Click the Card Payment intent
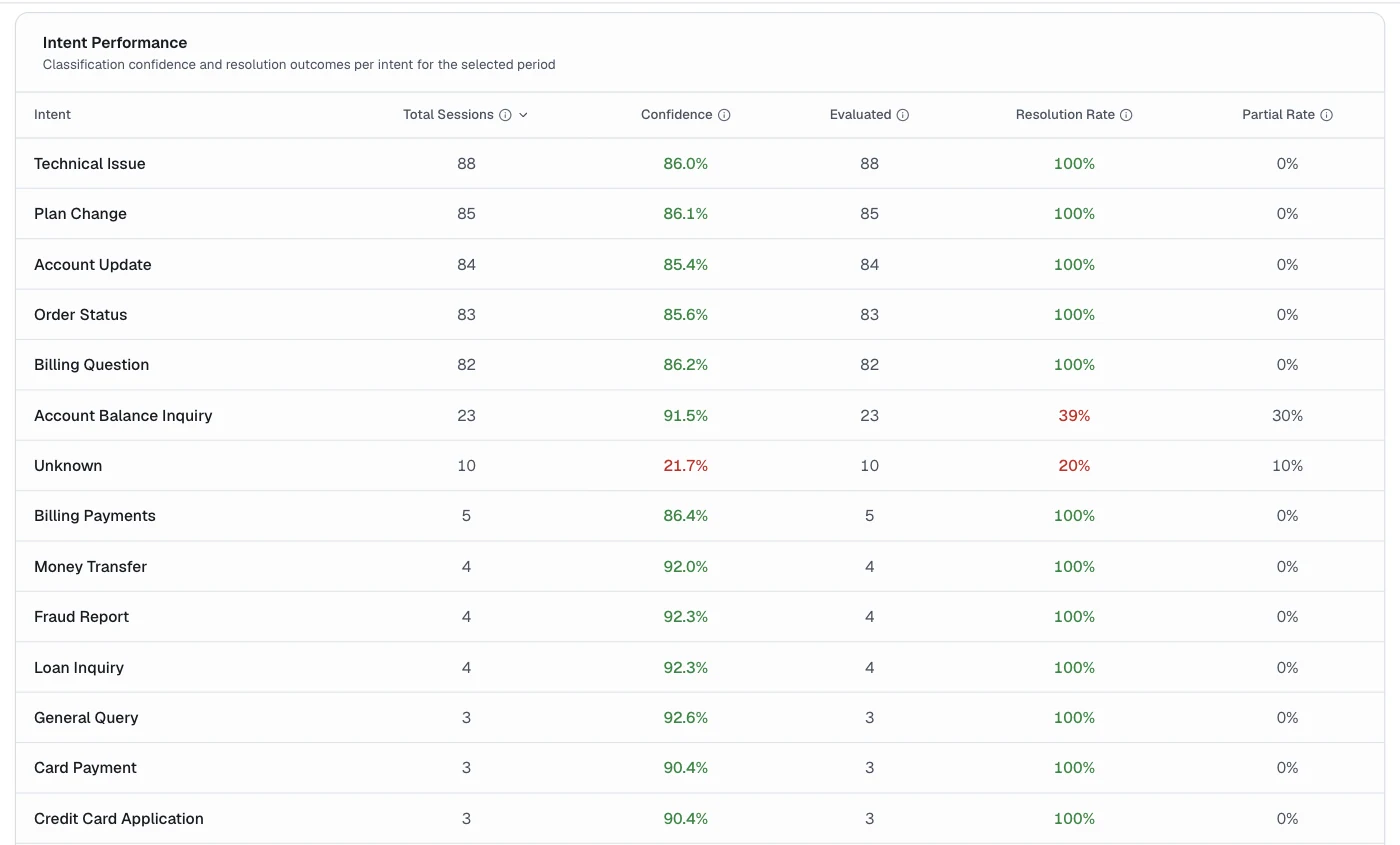This screenshot has width=1400, height=845. click(x=85, y=768)
